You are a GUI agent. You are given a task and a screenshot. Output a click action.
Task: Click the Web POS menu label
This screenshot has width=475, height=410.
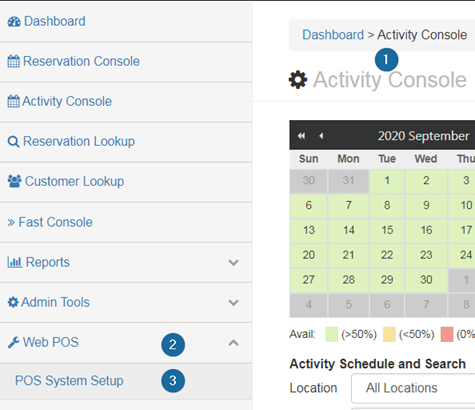[51, 342]
